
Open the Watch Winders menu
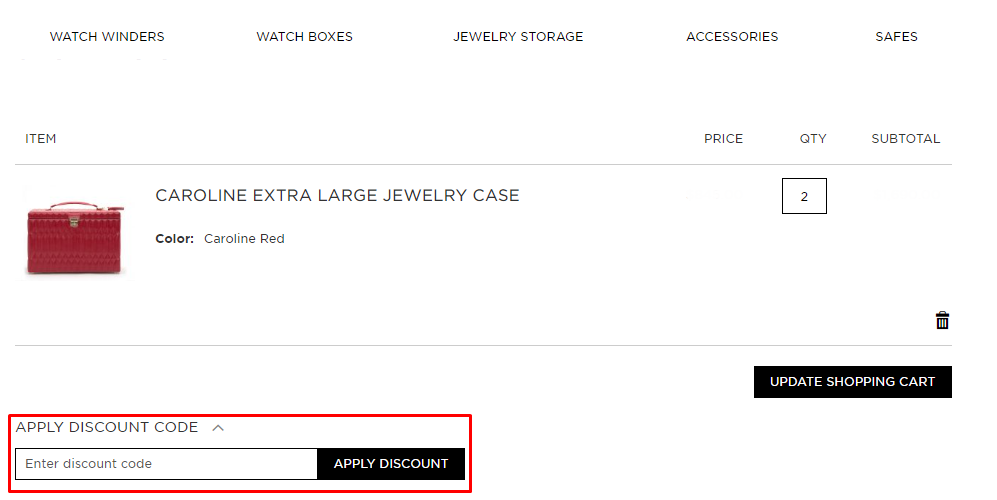pyautogui.click(x=107, y=37)
